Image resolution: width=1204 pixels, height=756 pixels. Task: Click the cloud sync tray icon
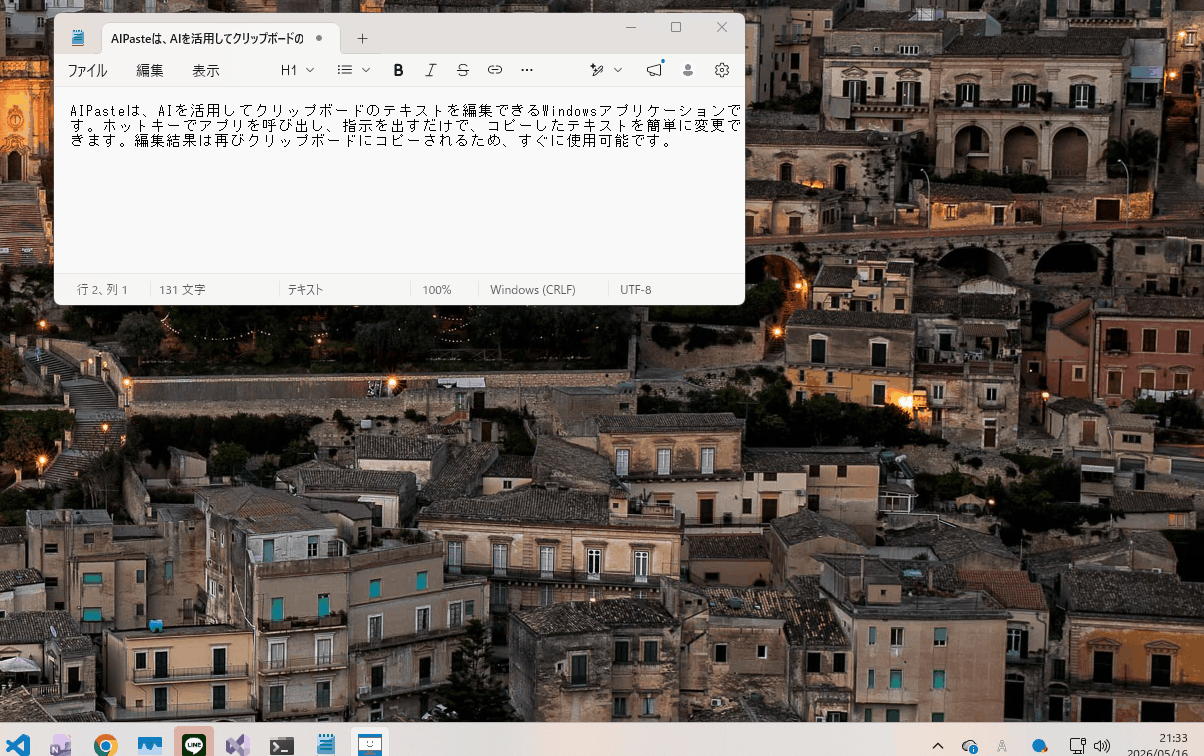click(969, 746)
